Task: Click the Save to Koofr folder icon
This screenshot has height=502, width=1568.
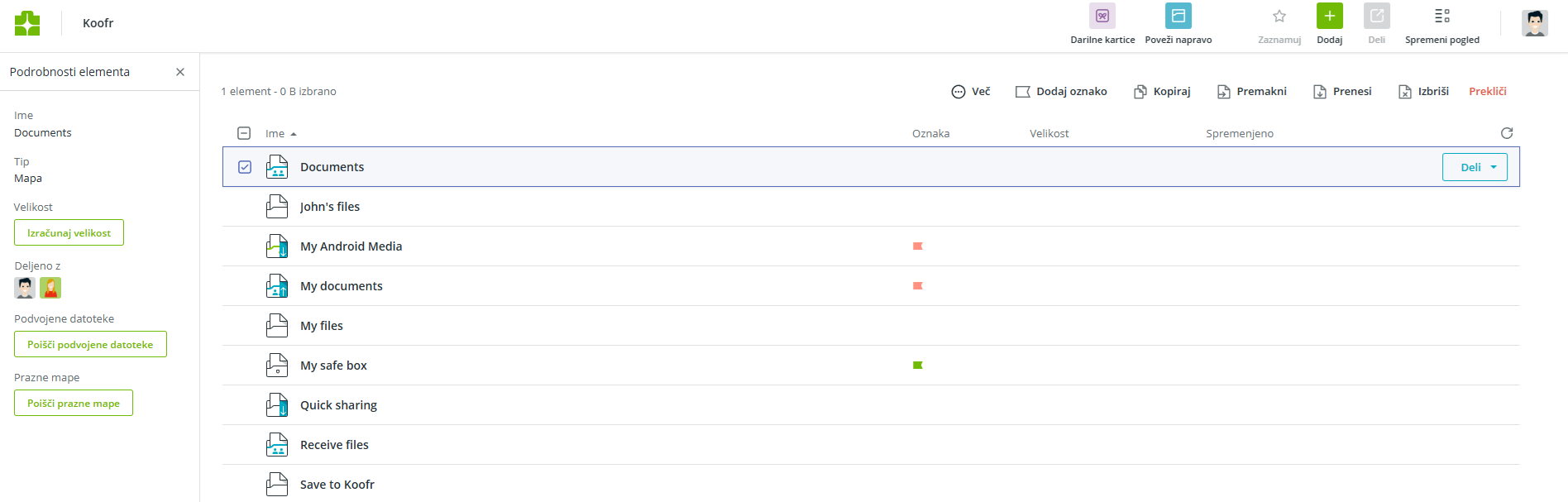Action: pos(277,485)
